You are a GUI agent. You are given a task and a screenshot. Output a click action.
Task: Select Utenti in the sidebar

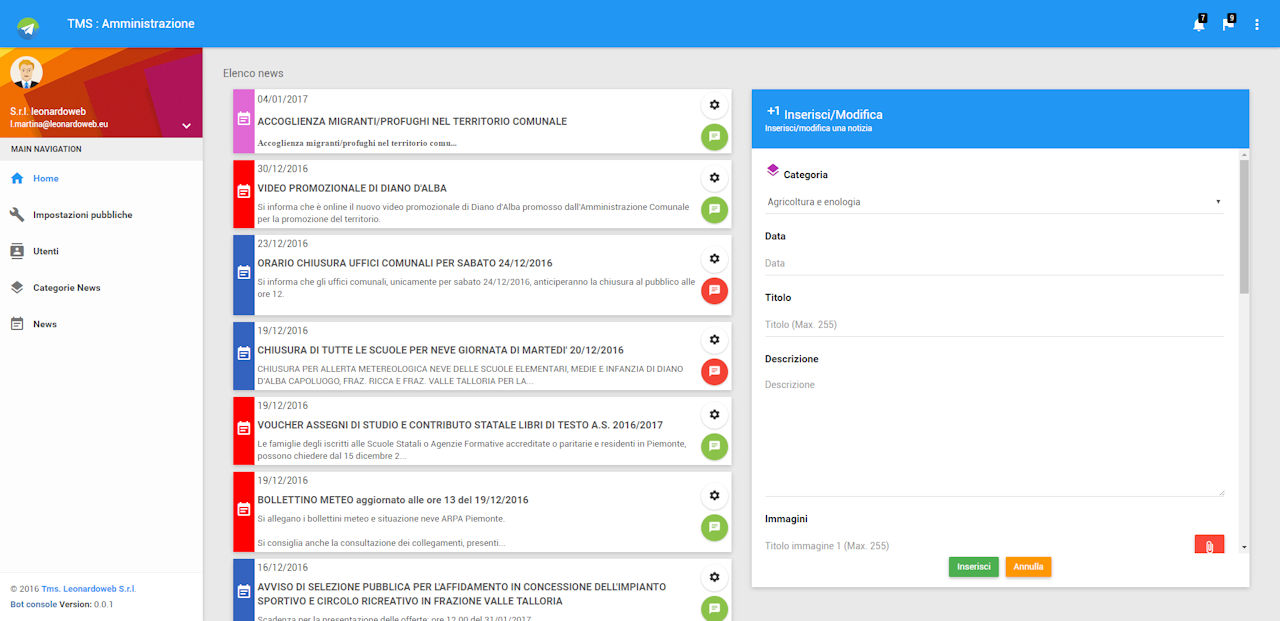[x=45, y=252]
